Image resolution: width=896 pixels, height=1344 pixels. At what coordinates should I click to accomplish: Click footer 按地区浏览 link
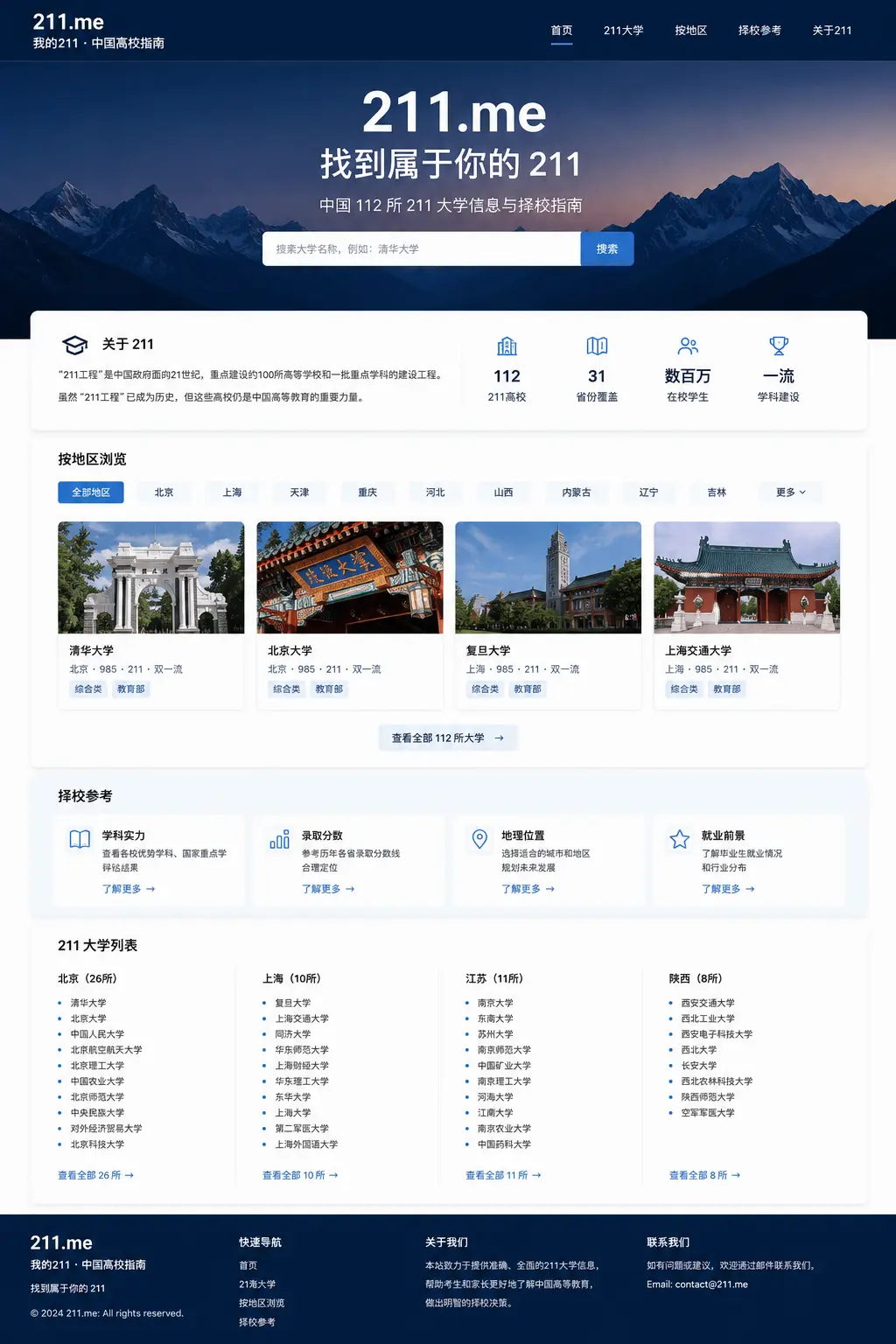click(262, 1303)
